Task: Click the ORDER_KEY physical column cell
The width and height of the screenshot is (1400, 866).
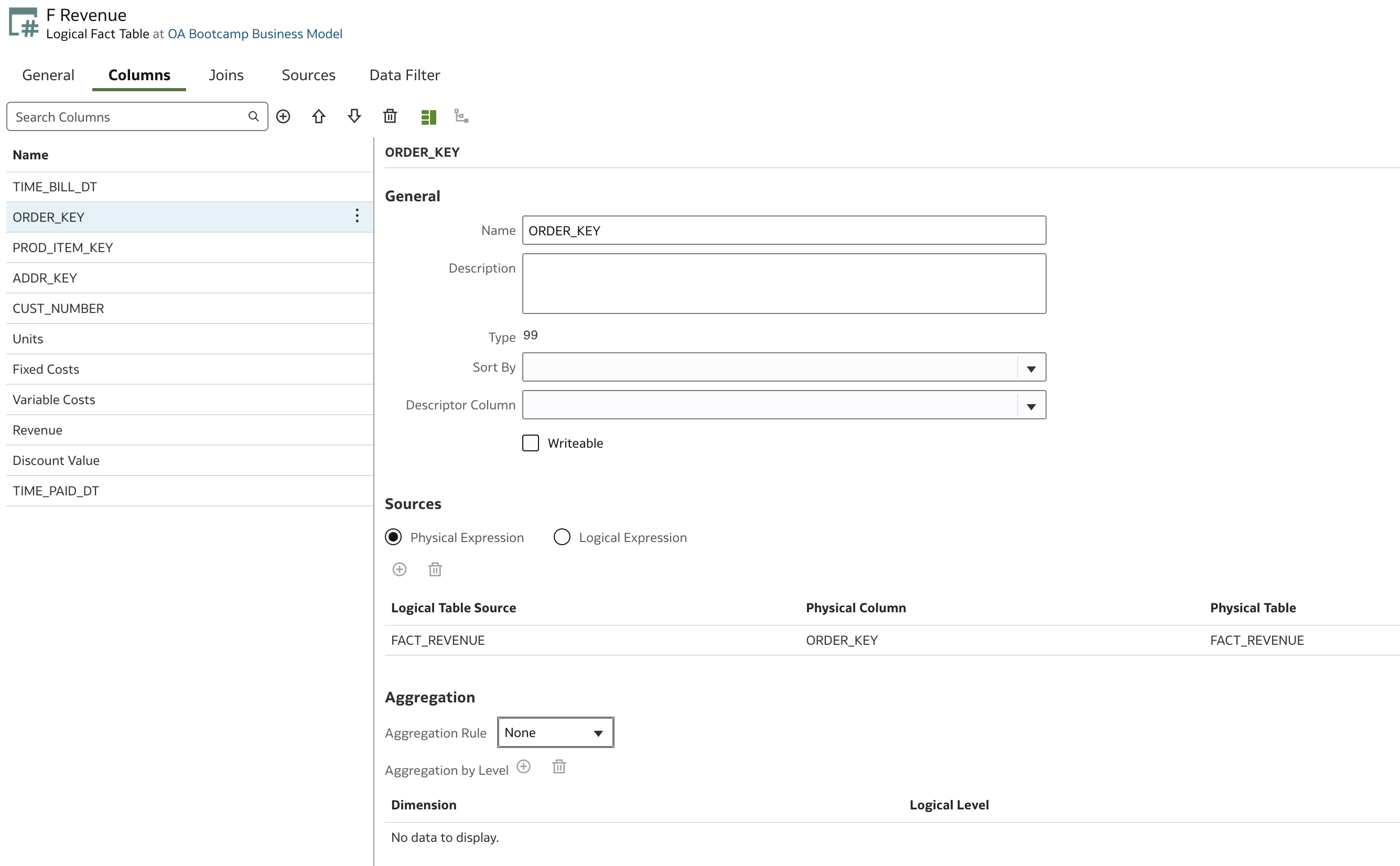Action: [x=842, y=641]
